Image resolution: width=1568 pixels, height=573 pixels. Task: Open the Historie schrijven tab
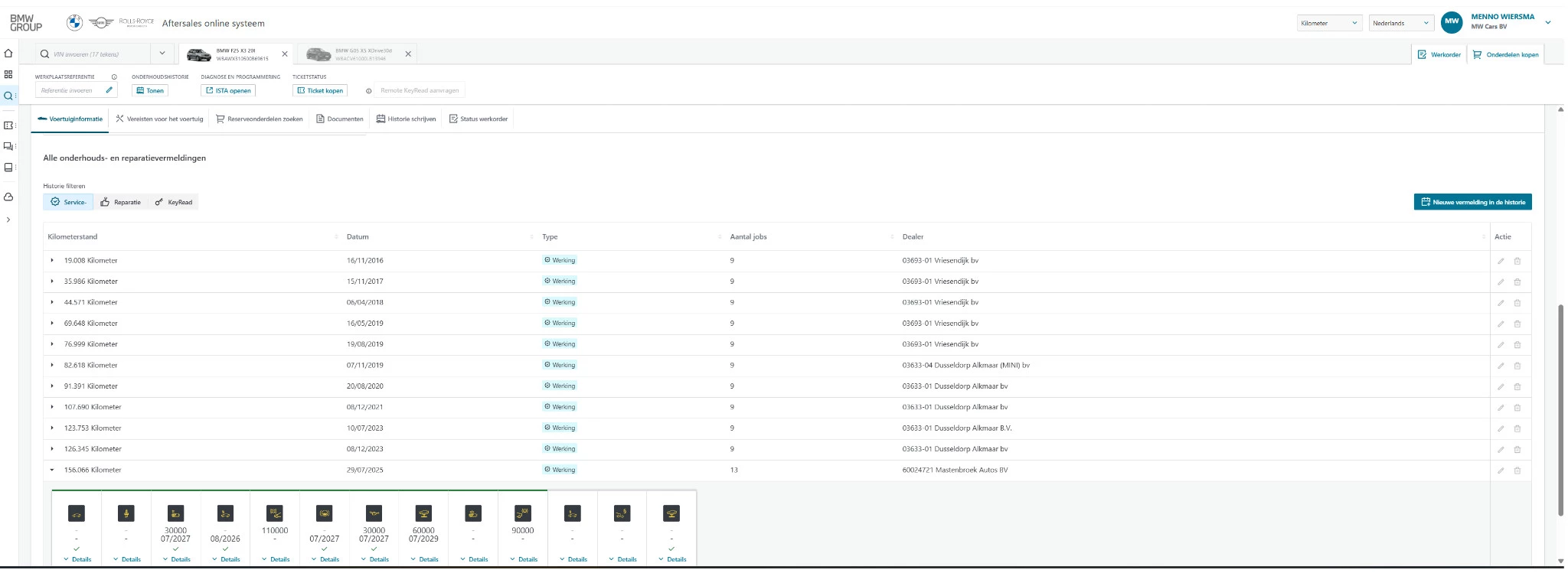point(406,119)
